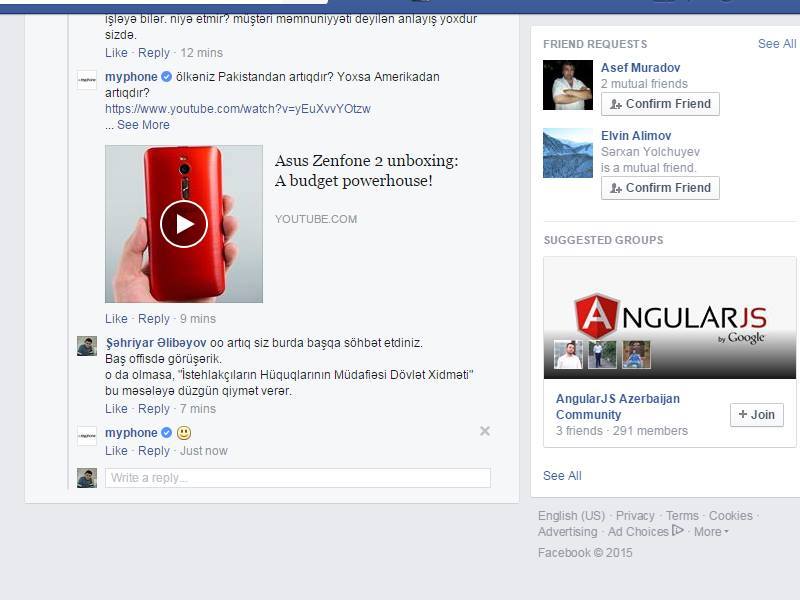Screen dimensions: 800x600
Task: Like the comment posted 12 mins ago
Action: pos(116,53)
